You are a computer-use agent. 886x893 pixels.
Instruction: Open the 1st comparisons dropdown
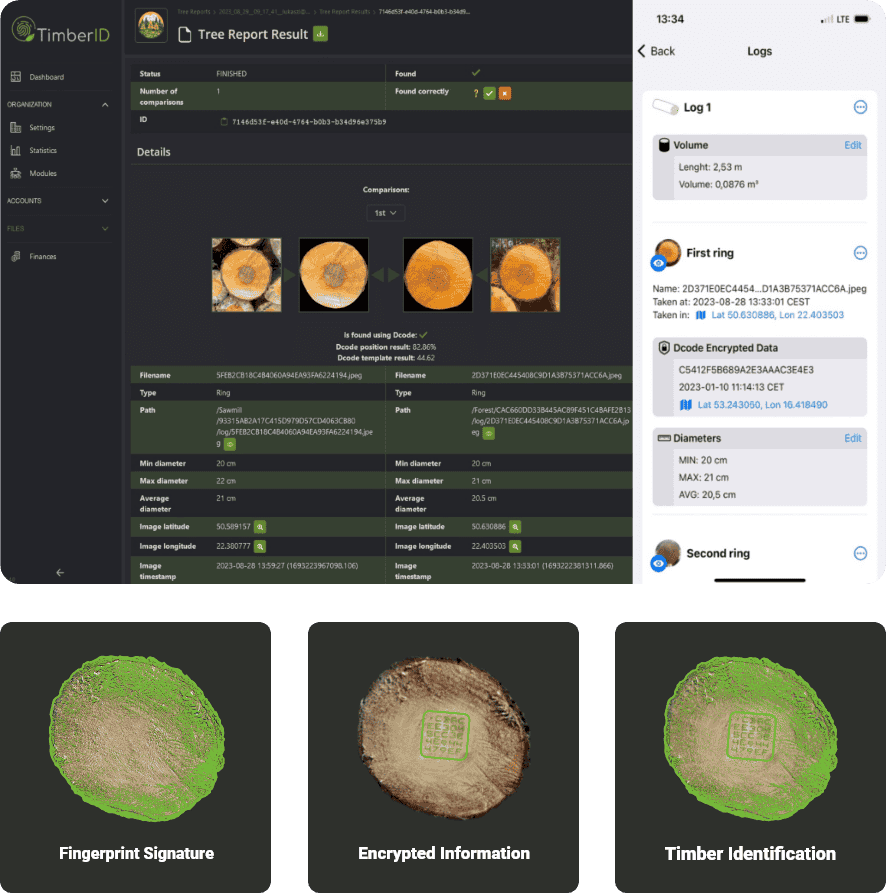(x=385, y=212)
